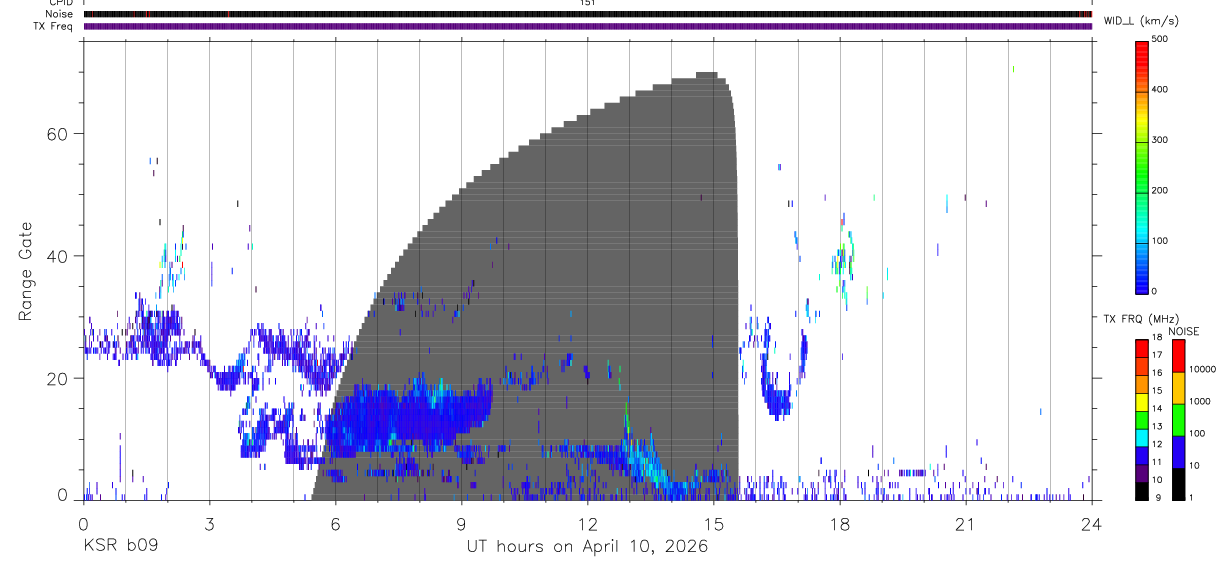This screenshot has height=567, width=1228.
Task: Click the 1 label on NOISE scale
Action: pos(1193,497)
